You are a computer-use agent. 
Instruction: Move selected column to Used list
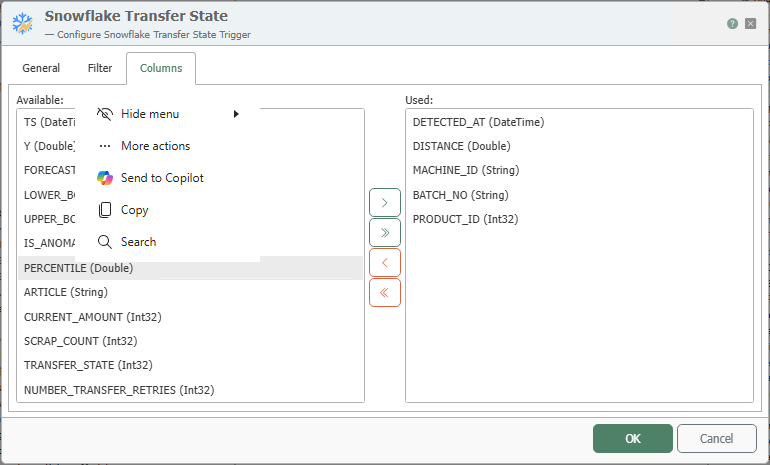coord(385,203)
